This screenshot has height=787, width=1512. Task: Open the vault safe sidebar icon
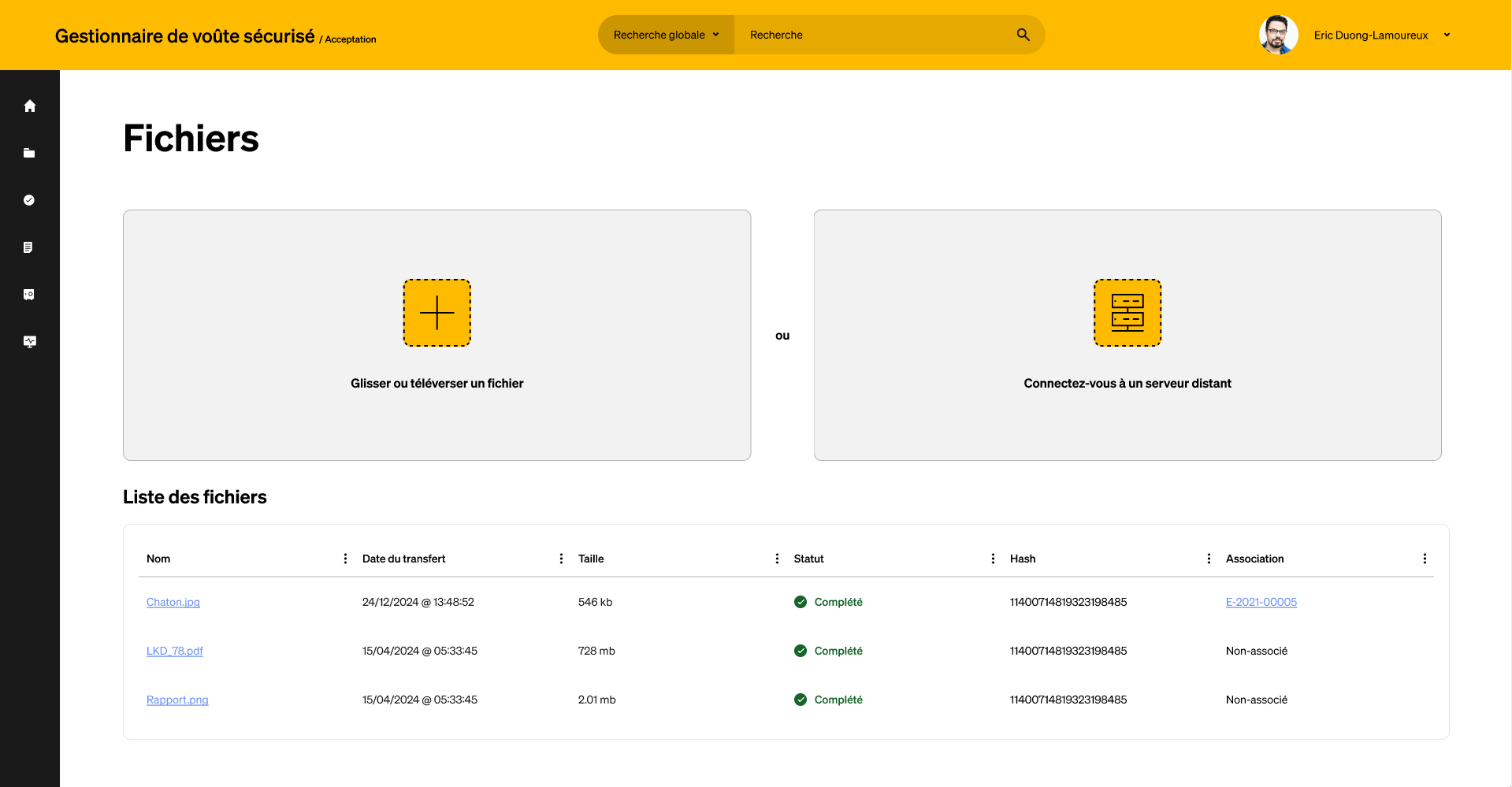coord(29,295)
